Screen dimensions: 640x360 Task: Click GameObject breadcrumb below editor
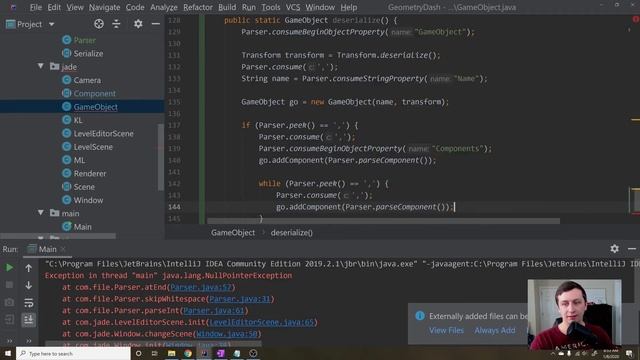(233, 233)
